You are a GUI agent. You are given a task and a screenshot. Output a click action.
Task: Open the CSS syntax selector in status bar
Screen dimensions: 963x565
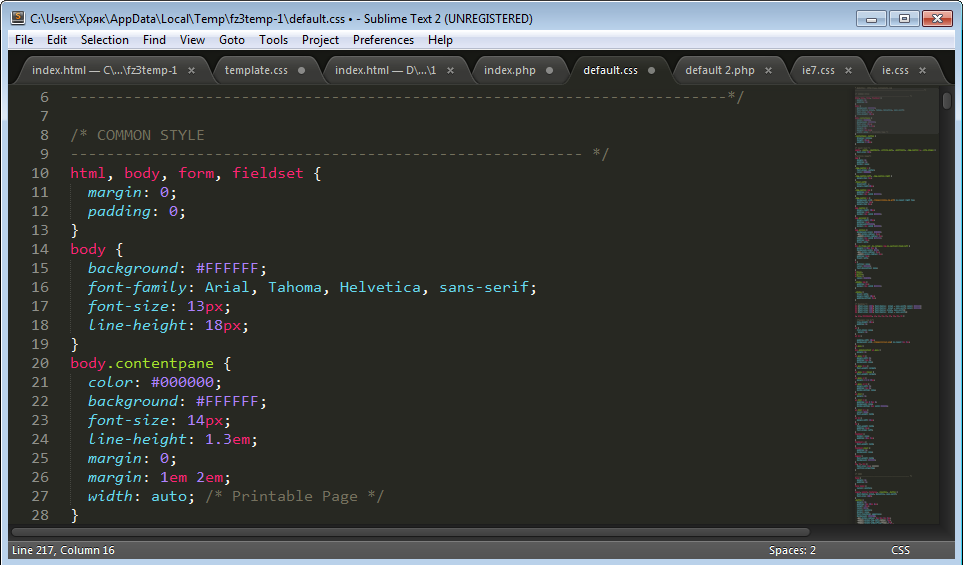[x=900, y=550]
